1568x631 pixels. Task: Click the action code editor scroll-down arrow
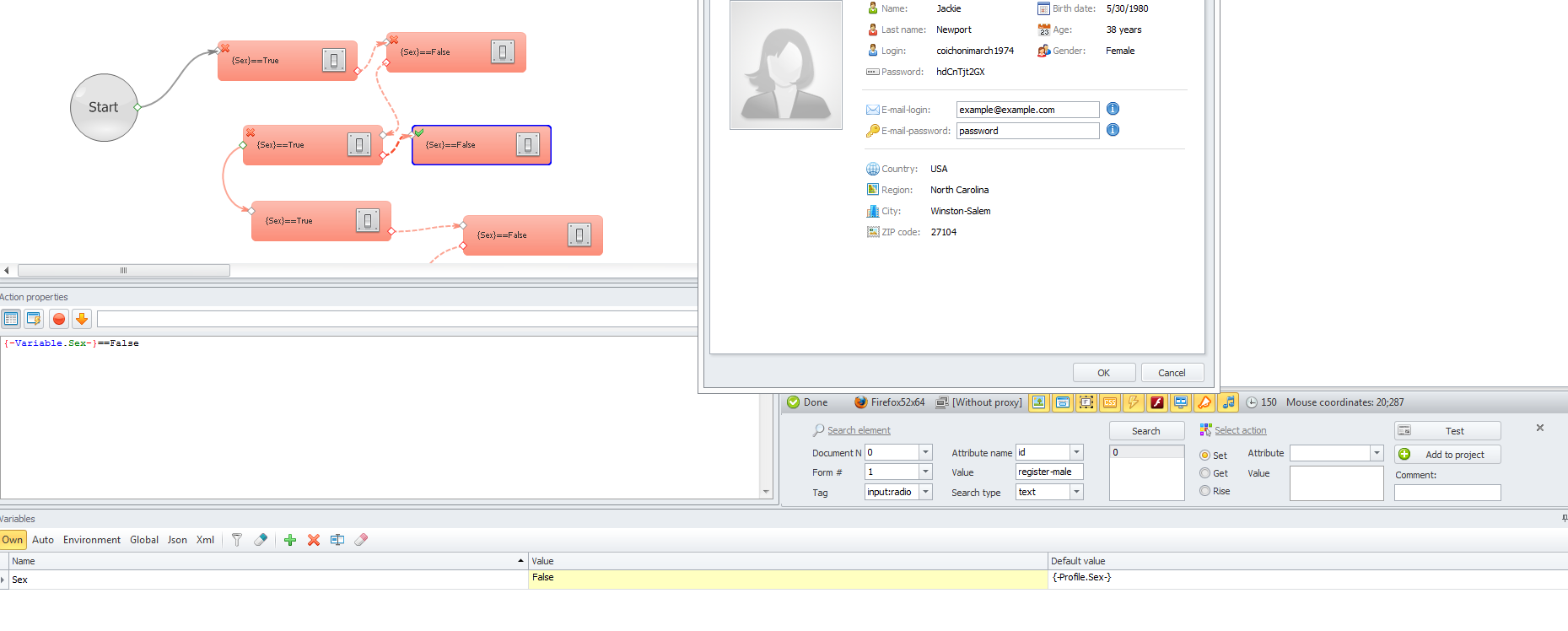click(766, 492)
